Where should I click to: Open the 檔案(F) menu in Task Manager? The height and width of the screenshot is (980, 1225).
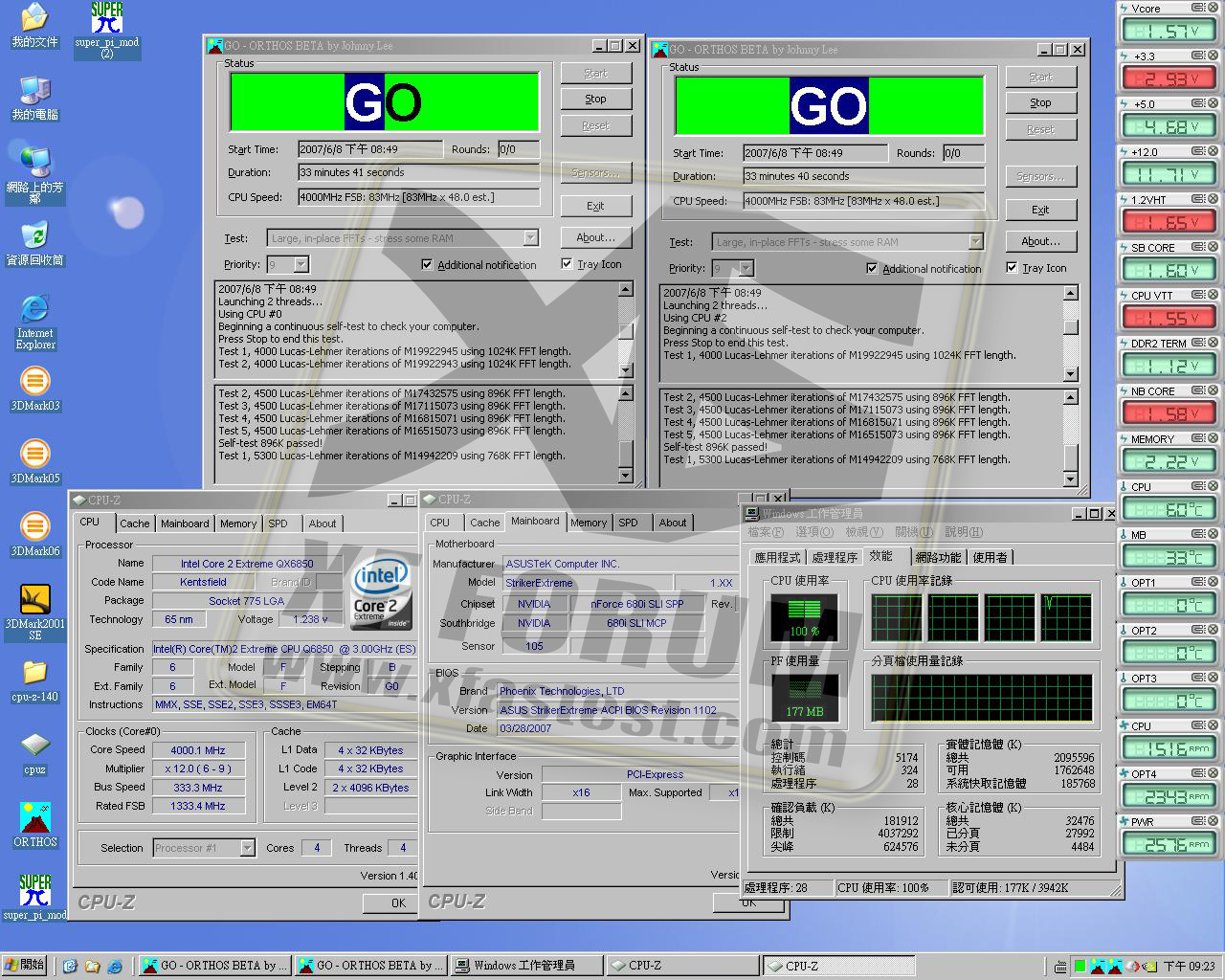(766, 532)
